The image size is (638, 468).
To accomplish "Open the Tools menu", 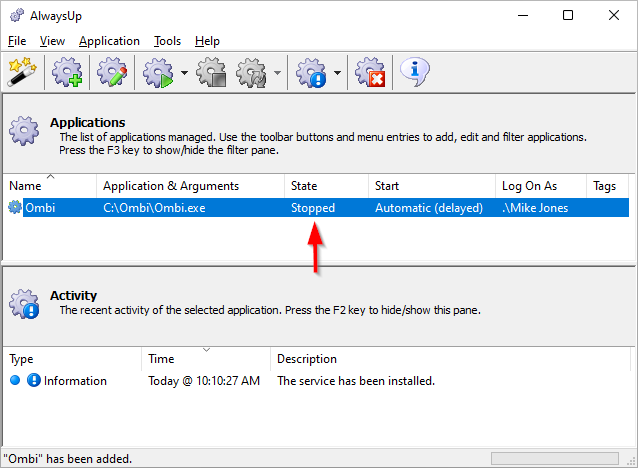I will tap(167, 41).
